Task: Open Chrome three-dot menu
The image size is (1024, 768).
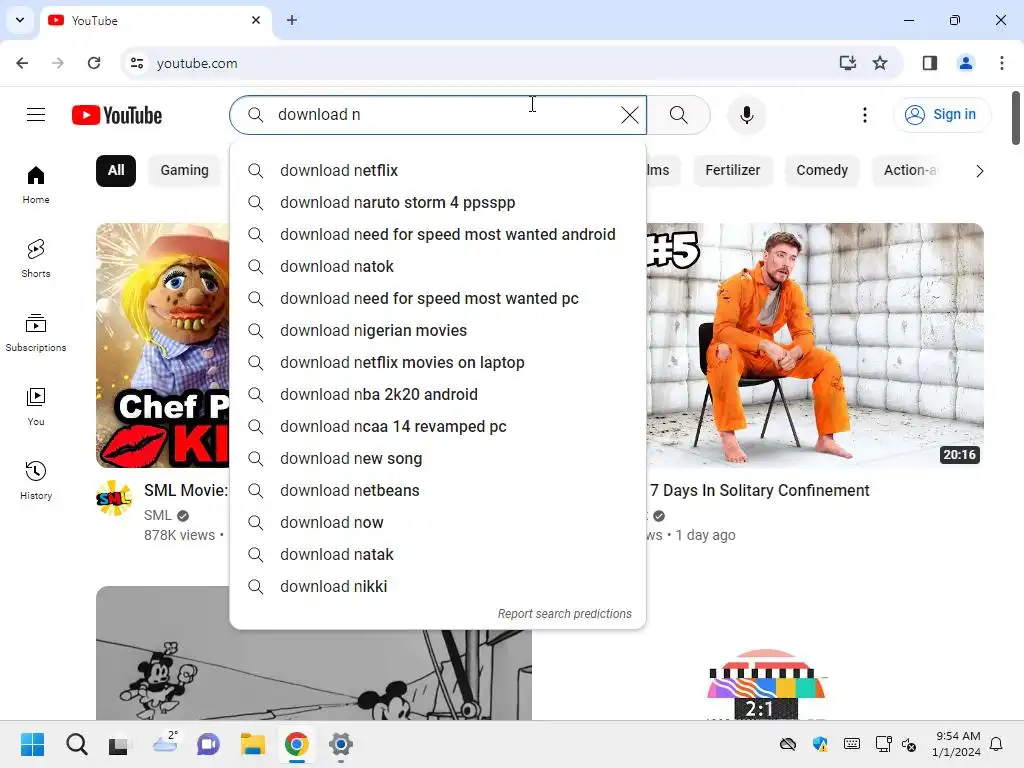Action: 1002,63
